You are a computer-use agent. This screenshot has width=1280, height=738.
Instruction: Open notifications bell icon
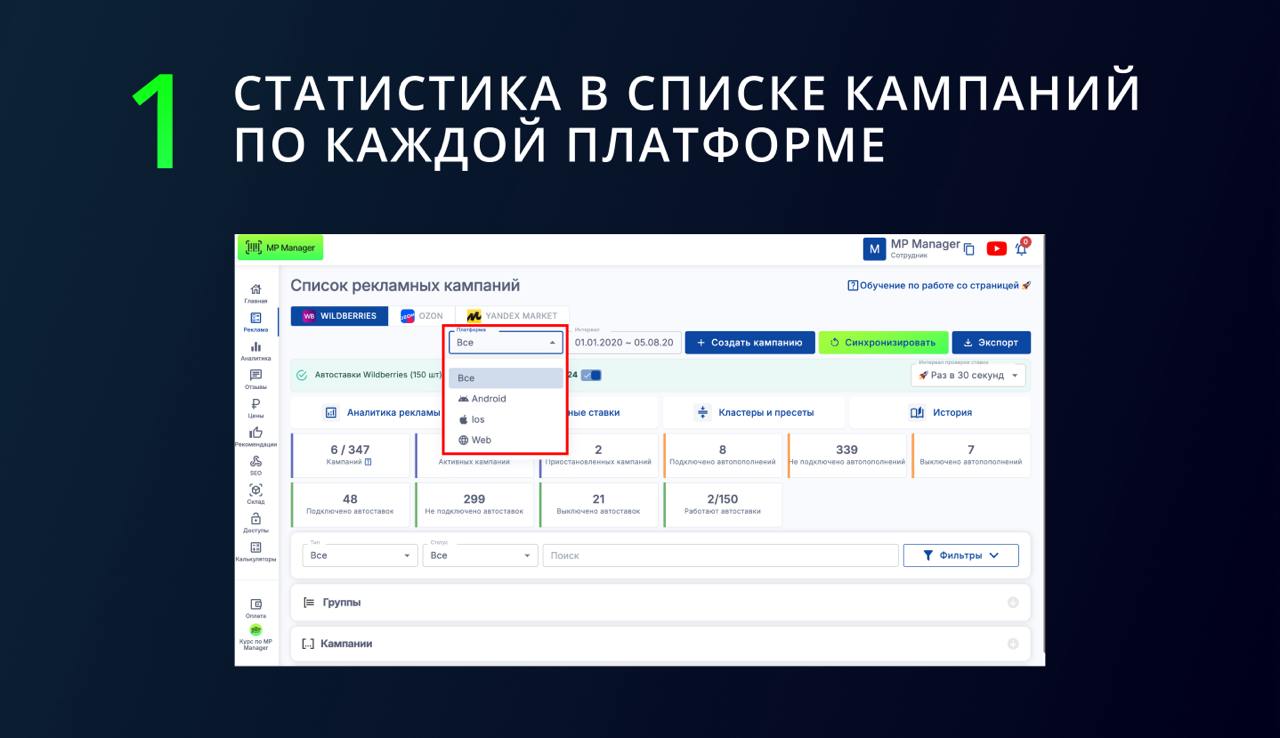1021,249
